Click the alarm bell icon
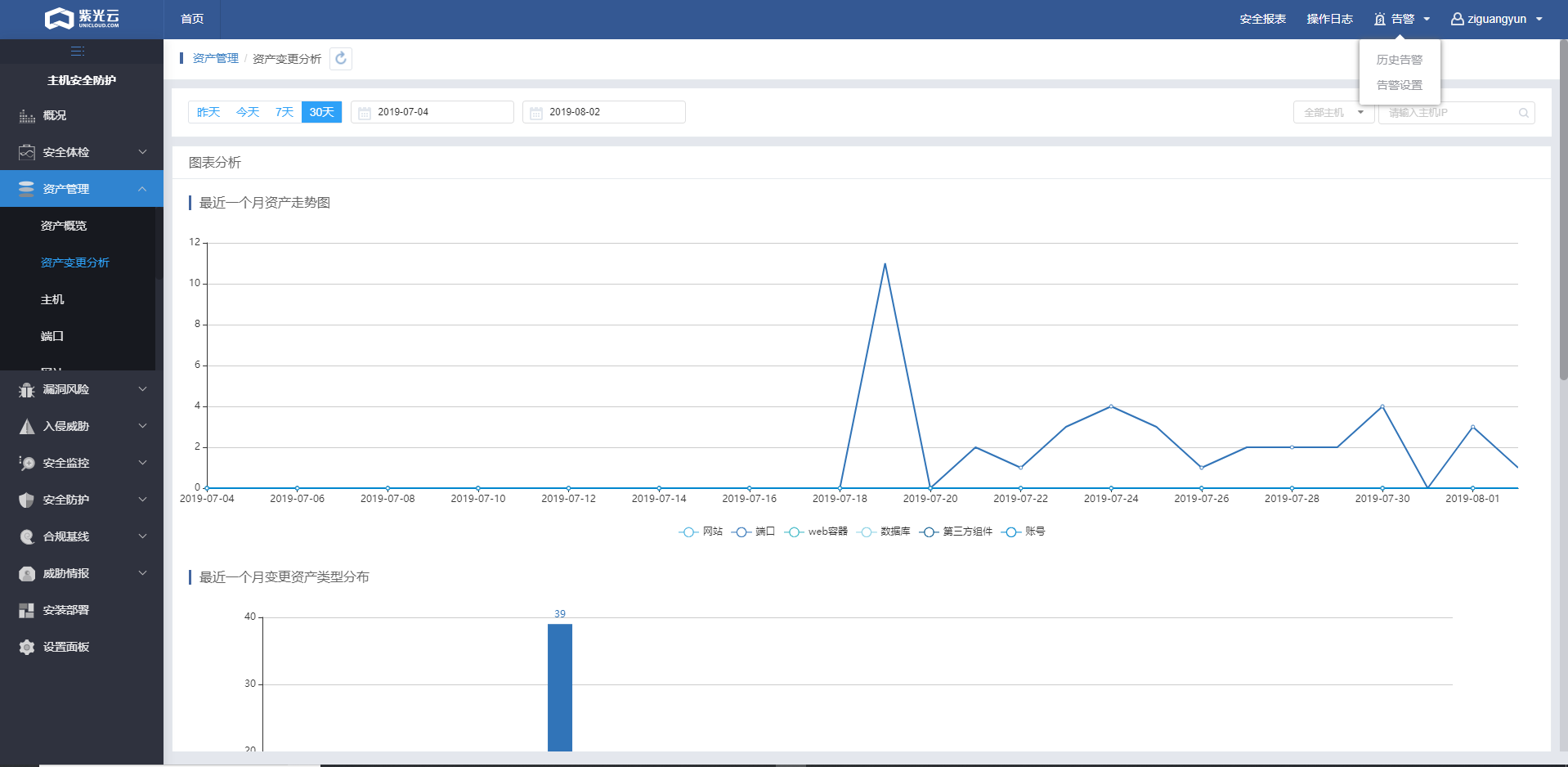 click(1380, 19)
